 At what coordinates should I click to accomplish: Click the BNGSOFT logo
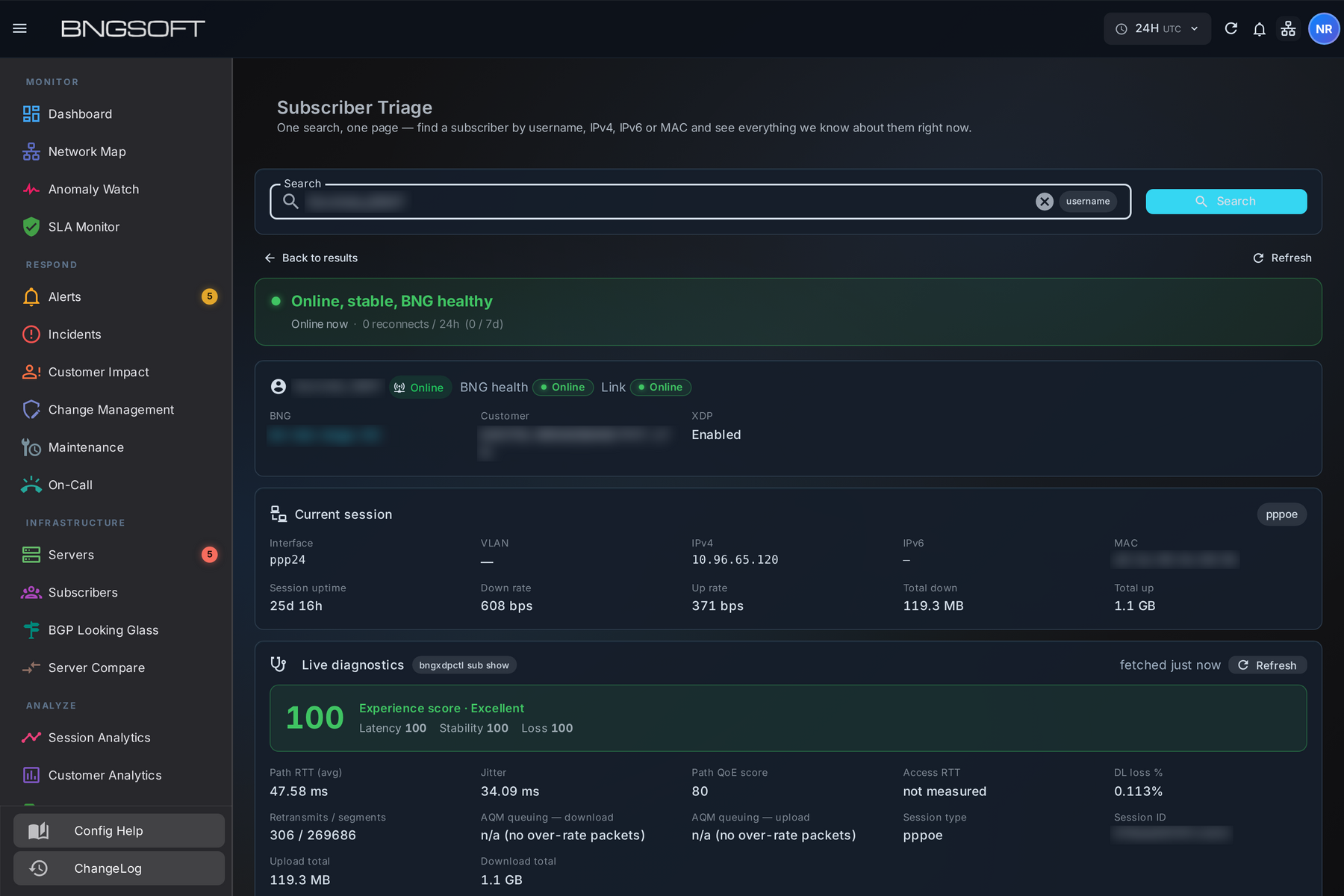[133, 28]
